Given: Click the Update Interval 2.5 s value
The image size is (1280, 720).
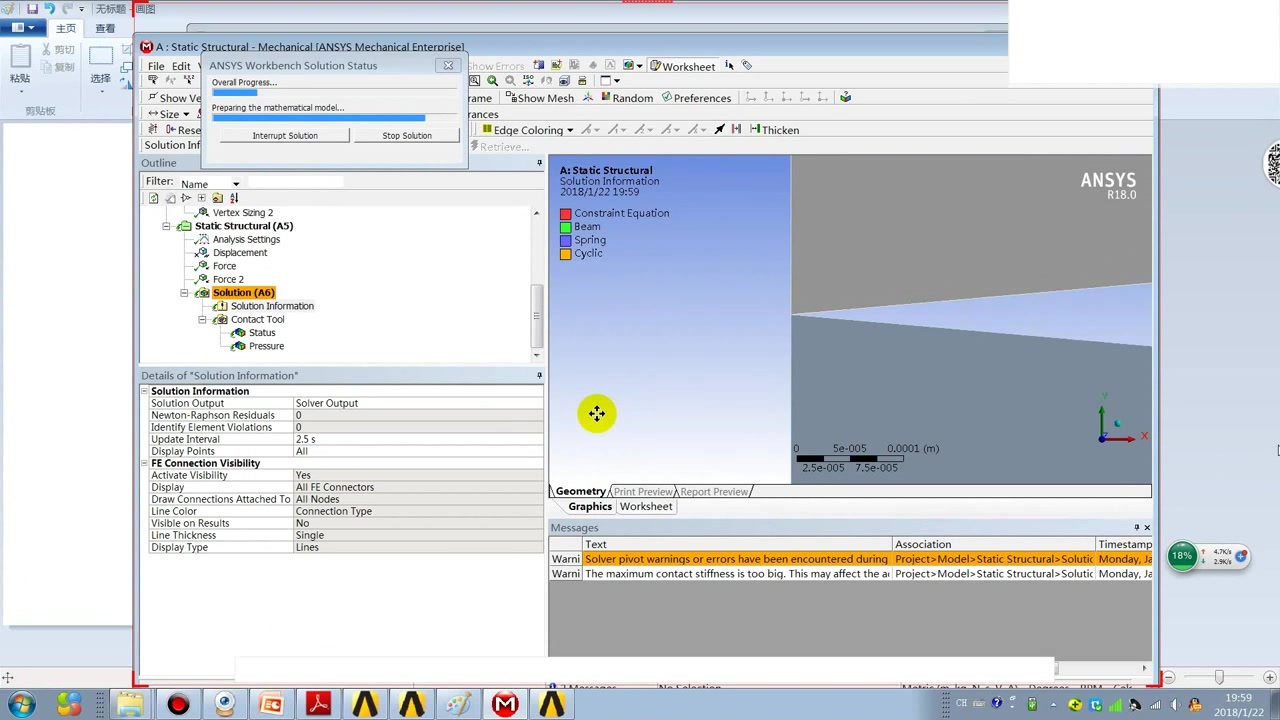Looking at the screenshot, I should tap(418, 439).
